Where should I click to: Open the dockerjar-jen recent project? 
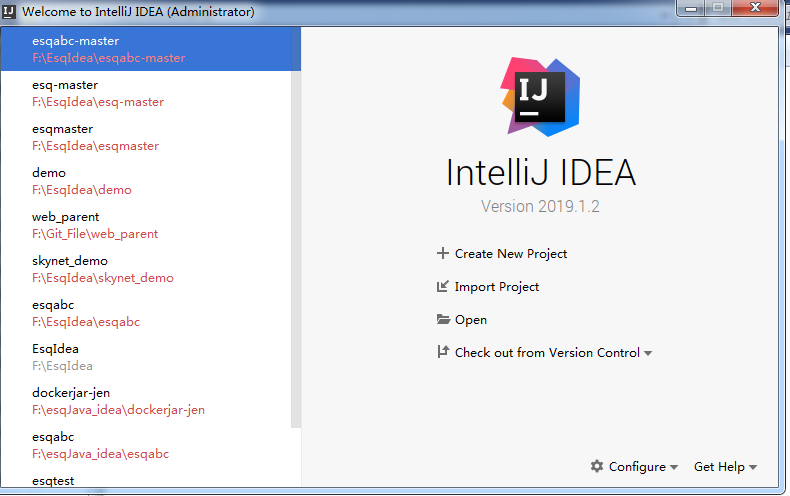146,401
